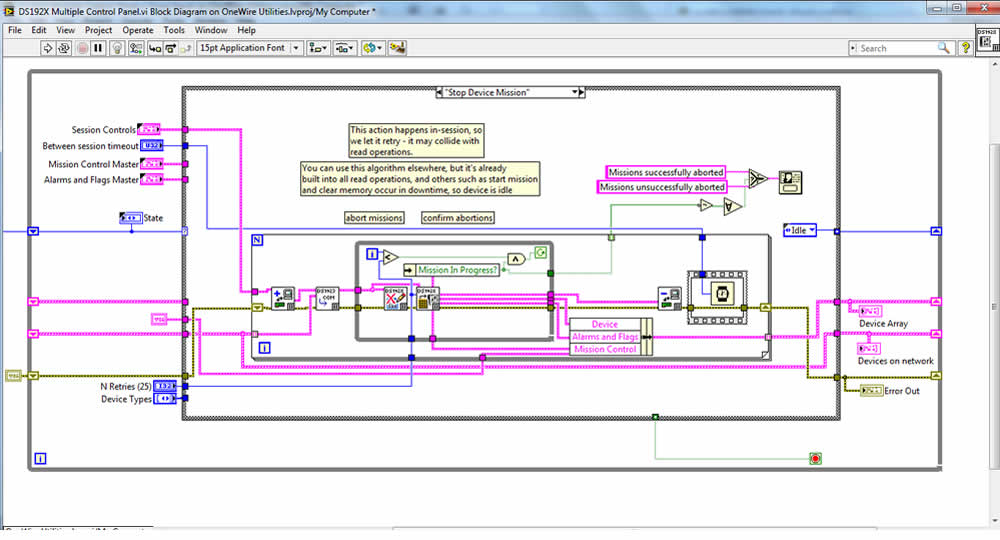The image size is (1000, 540).
Task: Click case selector next arrow
Action: pos(582,92)
